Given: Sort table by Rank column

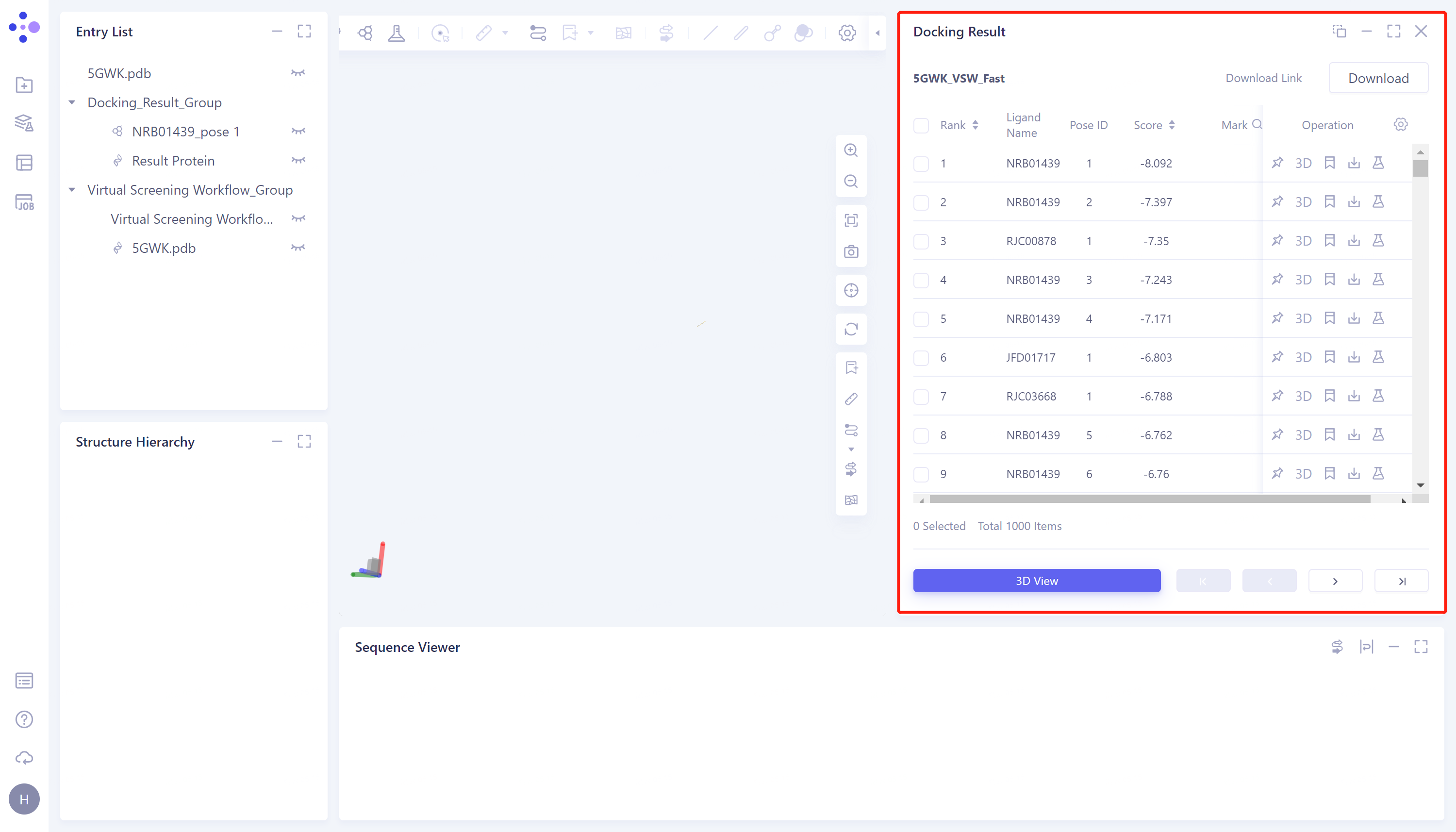Looking at the screenshot, I should [x=975, y=125].
